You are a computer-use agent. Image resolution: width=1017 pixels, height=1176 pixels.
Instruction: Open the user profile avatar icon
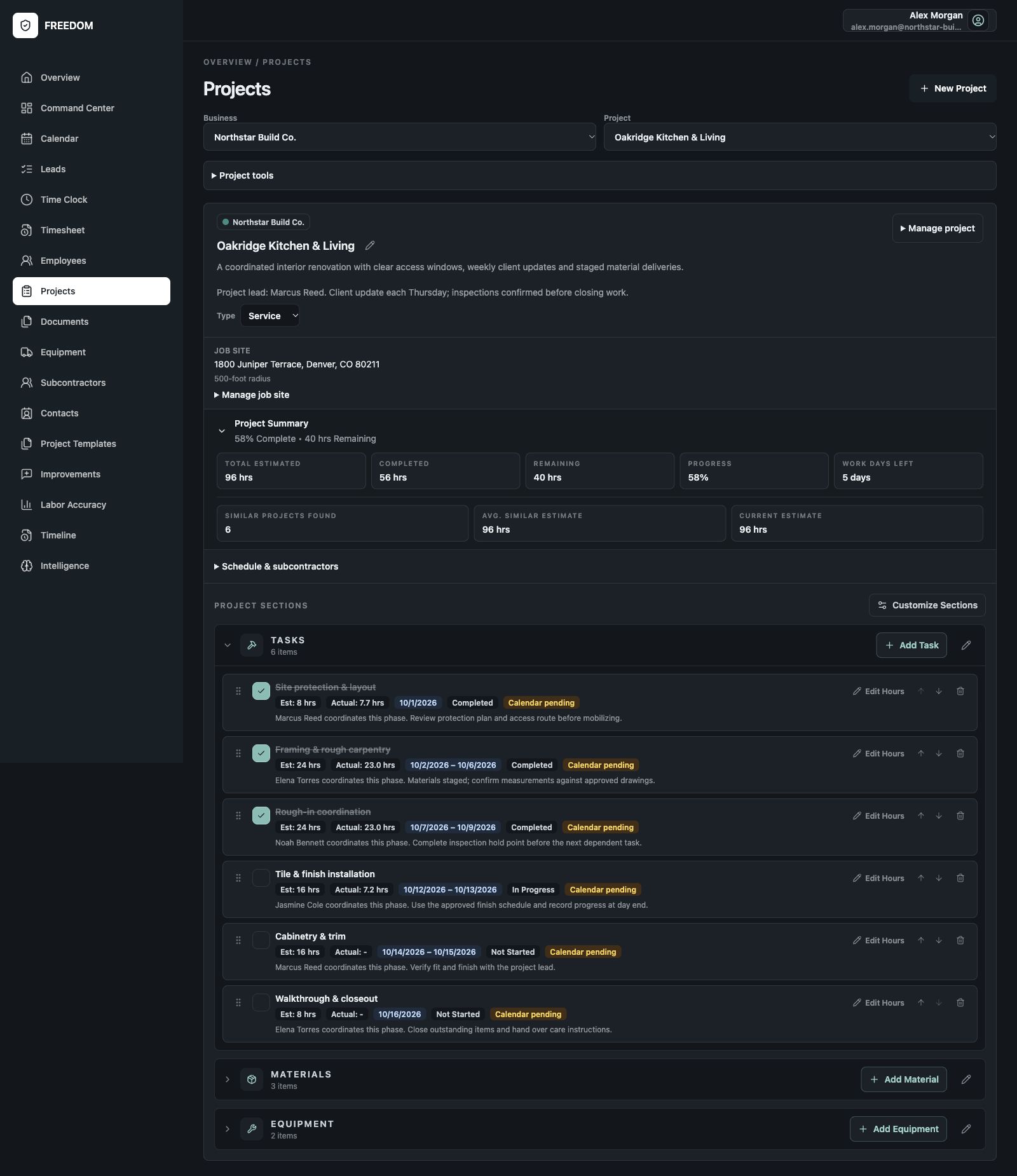[x=978, y=20]
